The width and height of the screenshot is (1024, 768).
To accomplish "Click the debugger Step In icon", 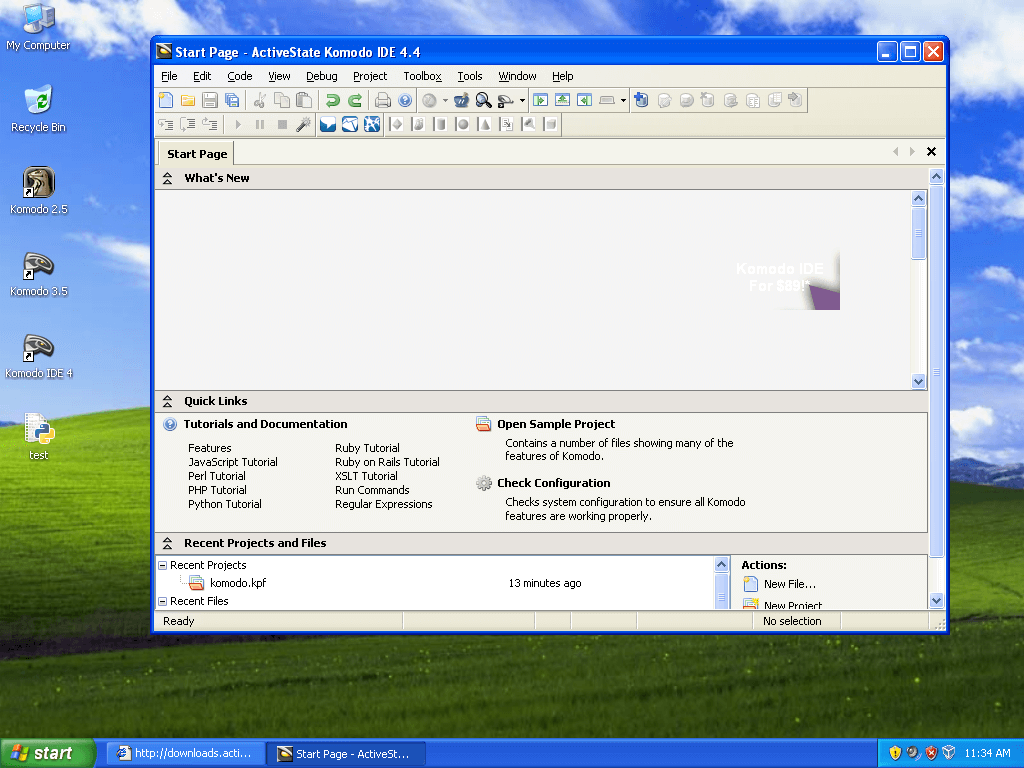I will click(166, 124).
